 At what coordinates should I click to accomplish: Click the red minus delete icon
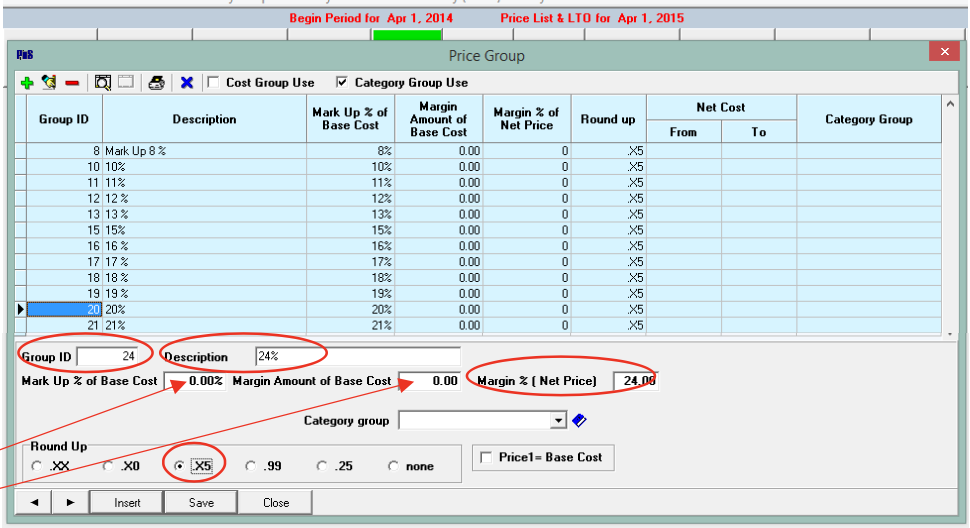pos(72,83)
